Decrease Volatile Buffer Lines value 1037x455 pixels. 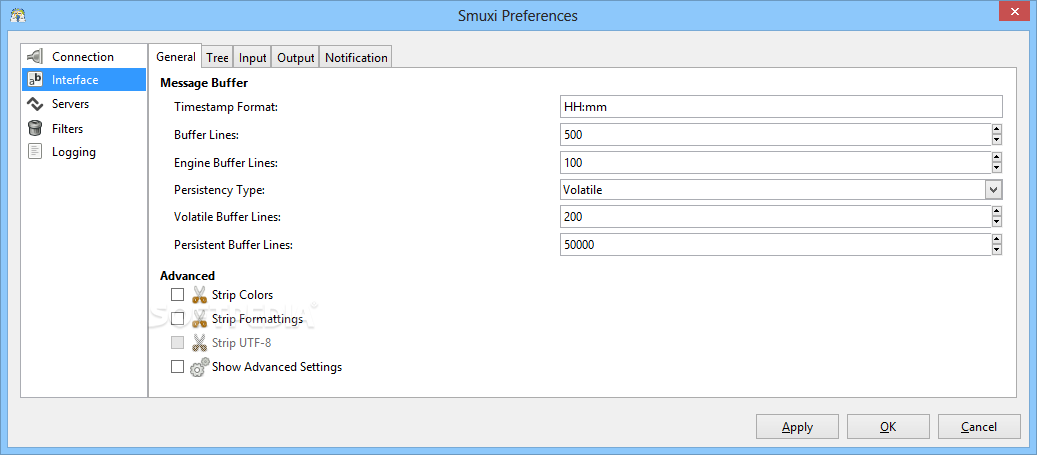997,222
